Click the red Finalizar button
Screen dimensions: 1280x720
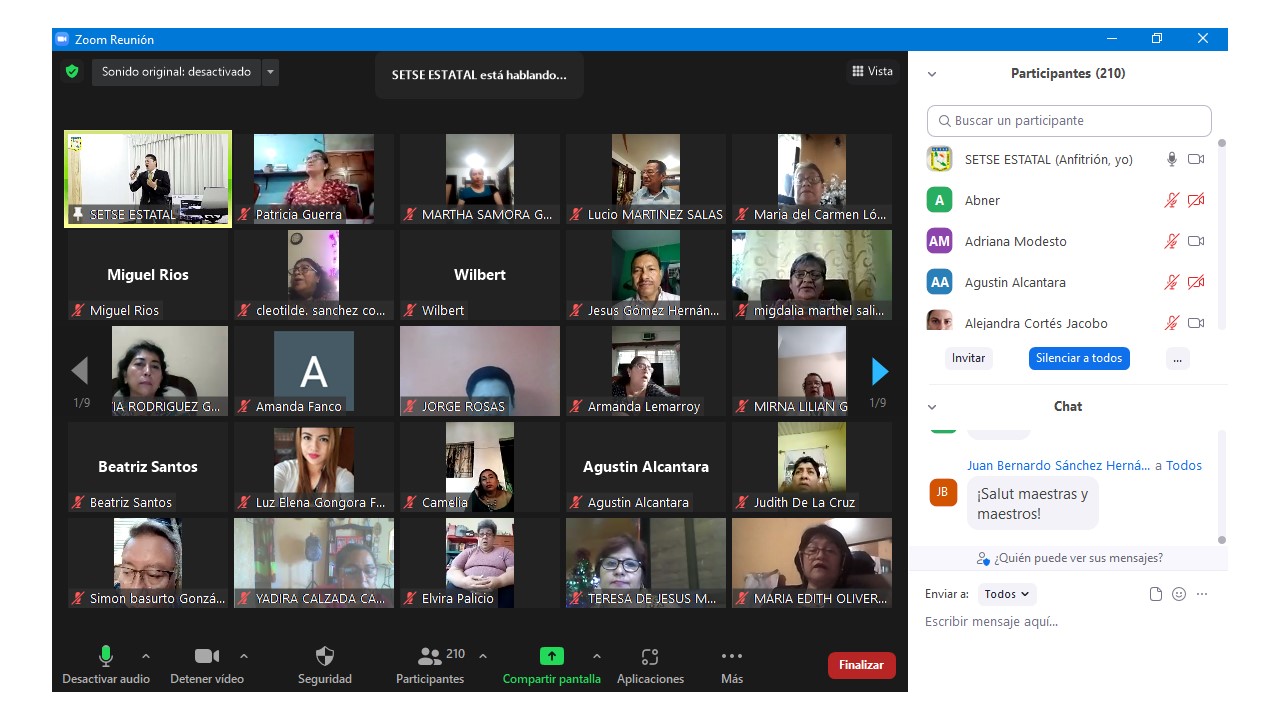click(x=862, y=665)
